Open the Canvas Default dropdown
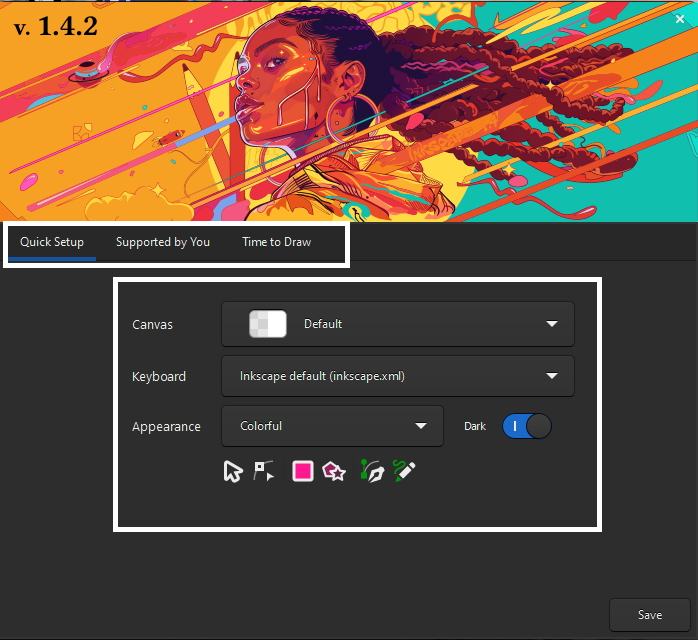The image size is (698, 640). (x=398, y=324)
